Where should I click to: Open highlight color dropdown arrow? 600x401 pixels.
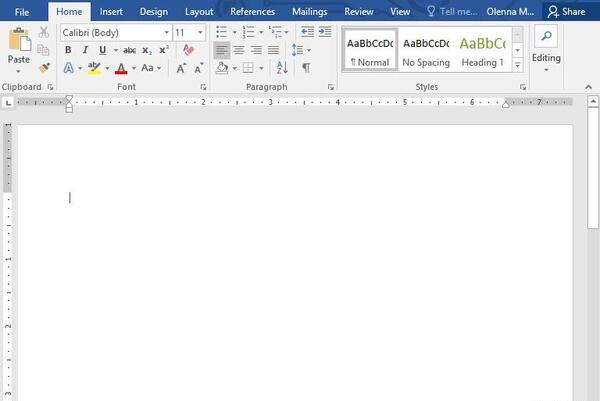(x=108, y=68)
